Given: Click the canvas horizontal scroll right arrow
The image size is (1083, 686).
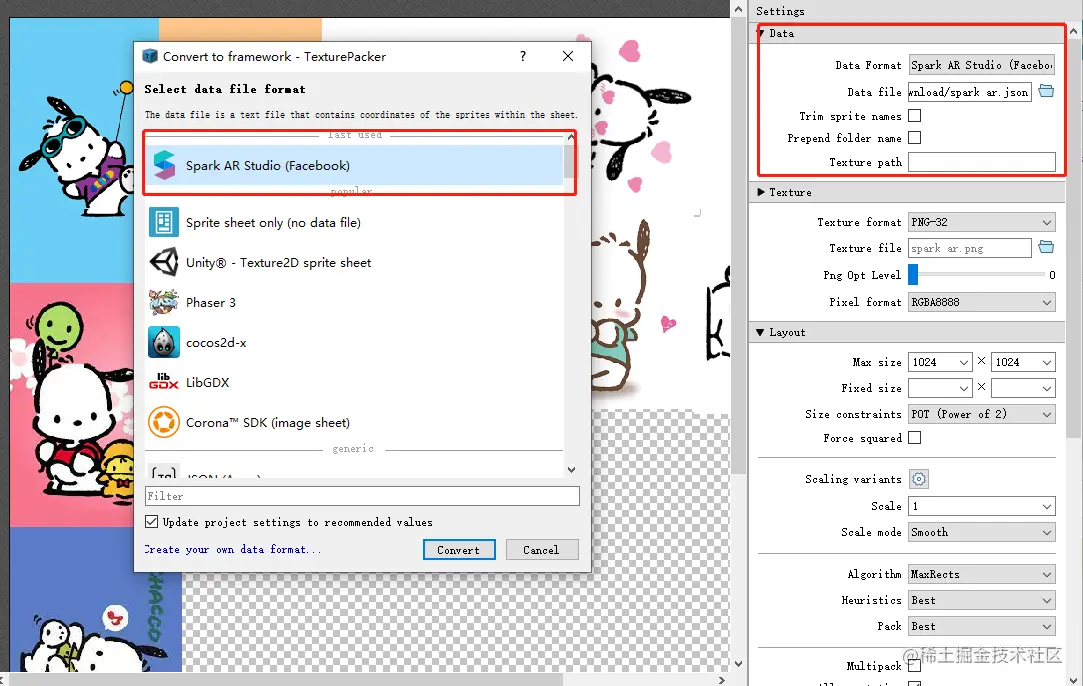Looking at the screenshot, I should pos(722,680).
